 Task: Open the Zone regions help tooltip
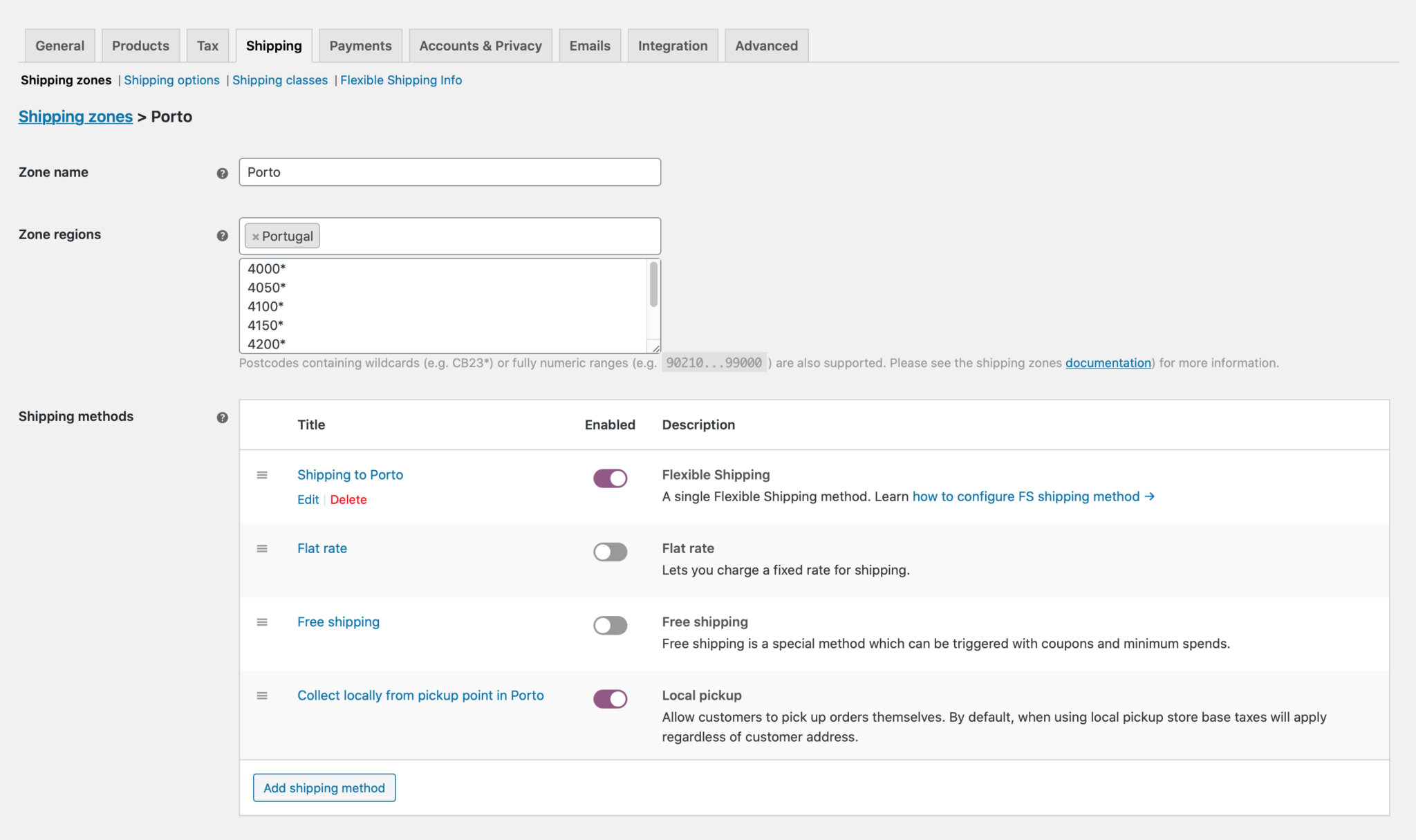click(x=222, y=235)
